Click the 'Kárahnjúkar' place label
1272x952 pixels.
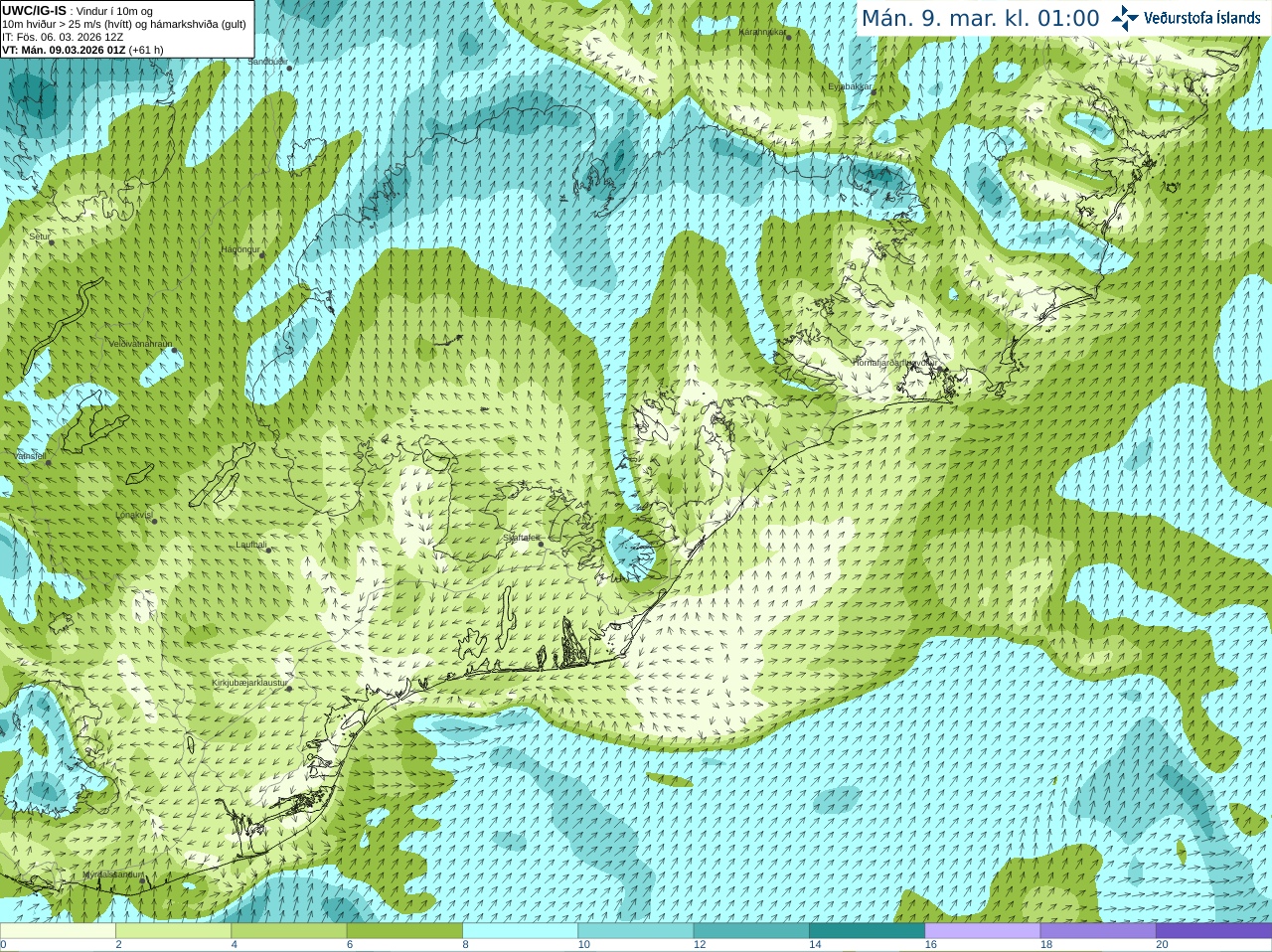[762, 32]
